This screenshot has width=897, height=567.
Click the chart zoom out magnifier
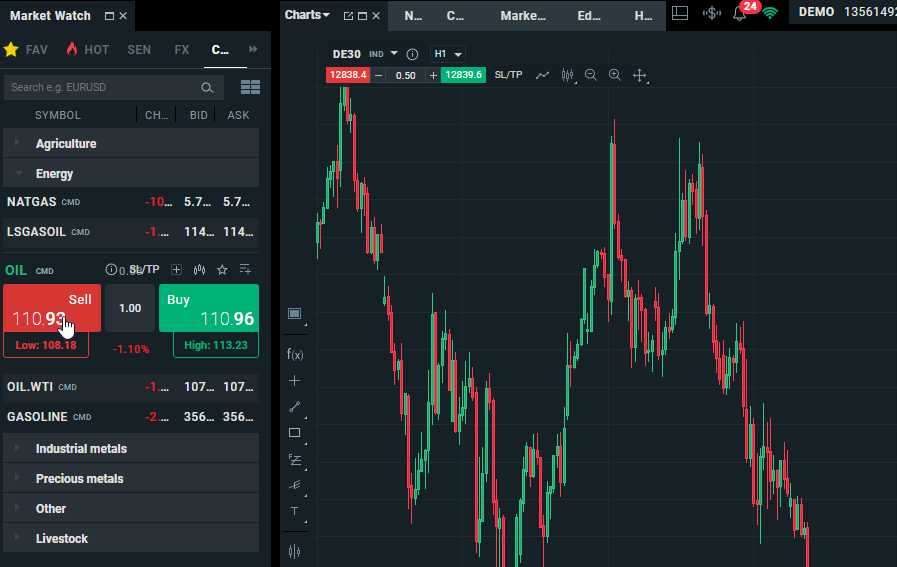(x=591, y=75)
